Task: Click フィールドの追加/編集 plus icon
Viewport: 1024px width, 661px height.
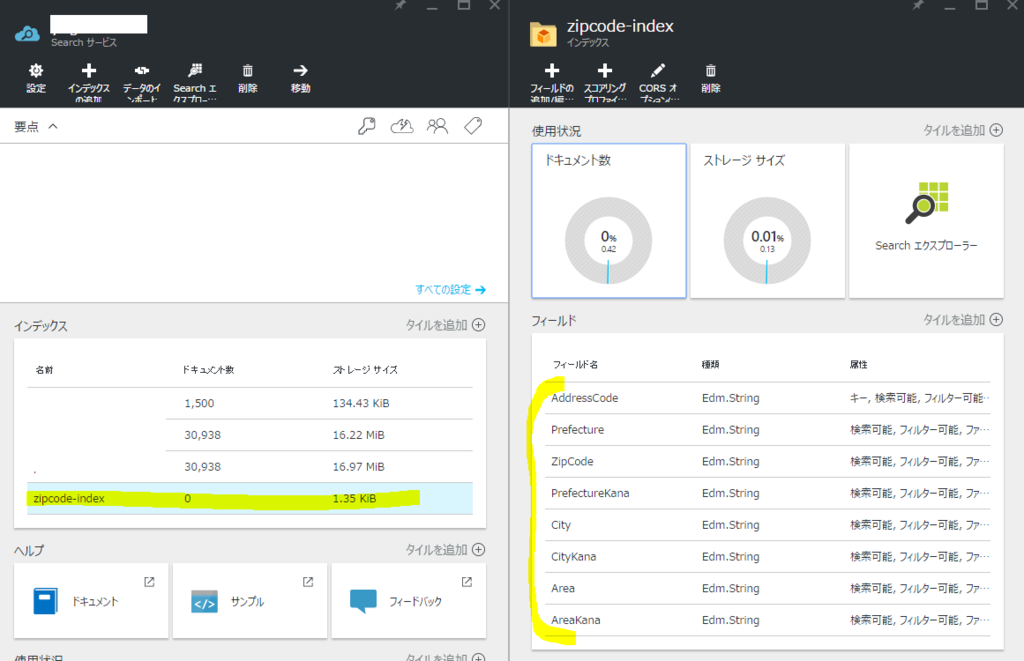Action: [x=552, y=71]
